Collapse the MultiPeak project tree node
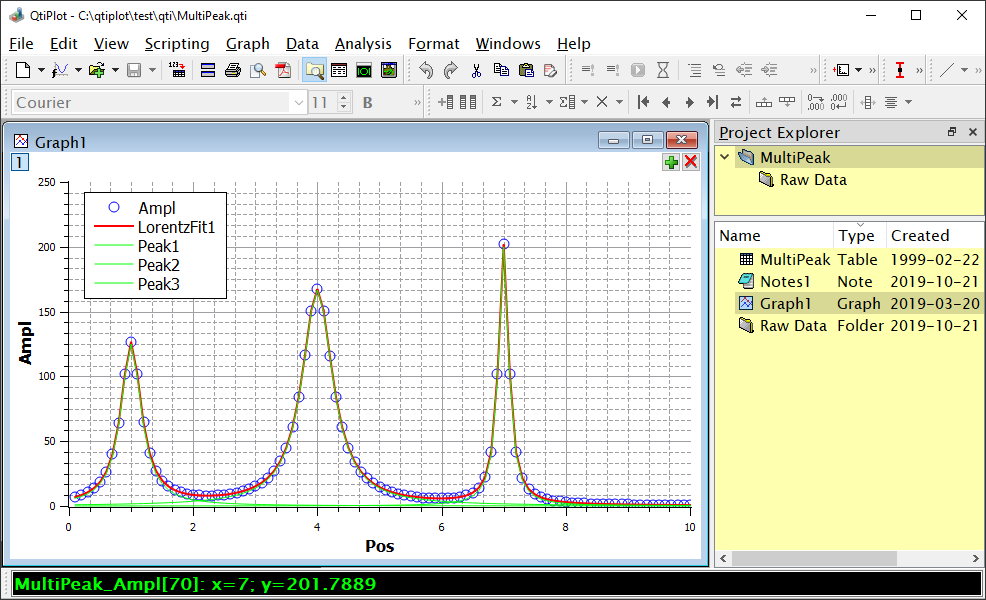Screen dimensions: 986x600 point(725,157)
